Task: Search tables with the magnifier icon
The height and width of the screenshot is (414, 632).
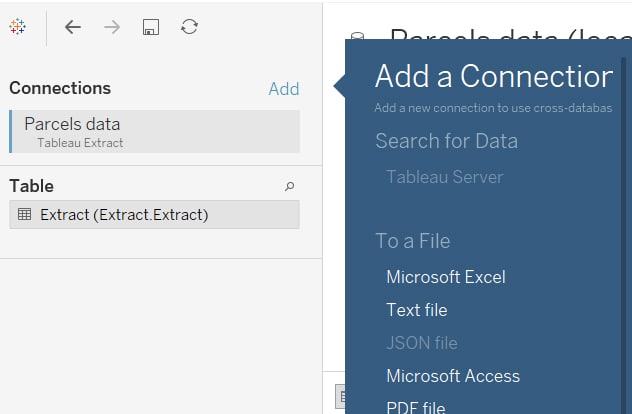Action: pos(289,186)
